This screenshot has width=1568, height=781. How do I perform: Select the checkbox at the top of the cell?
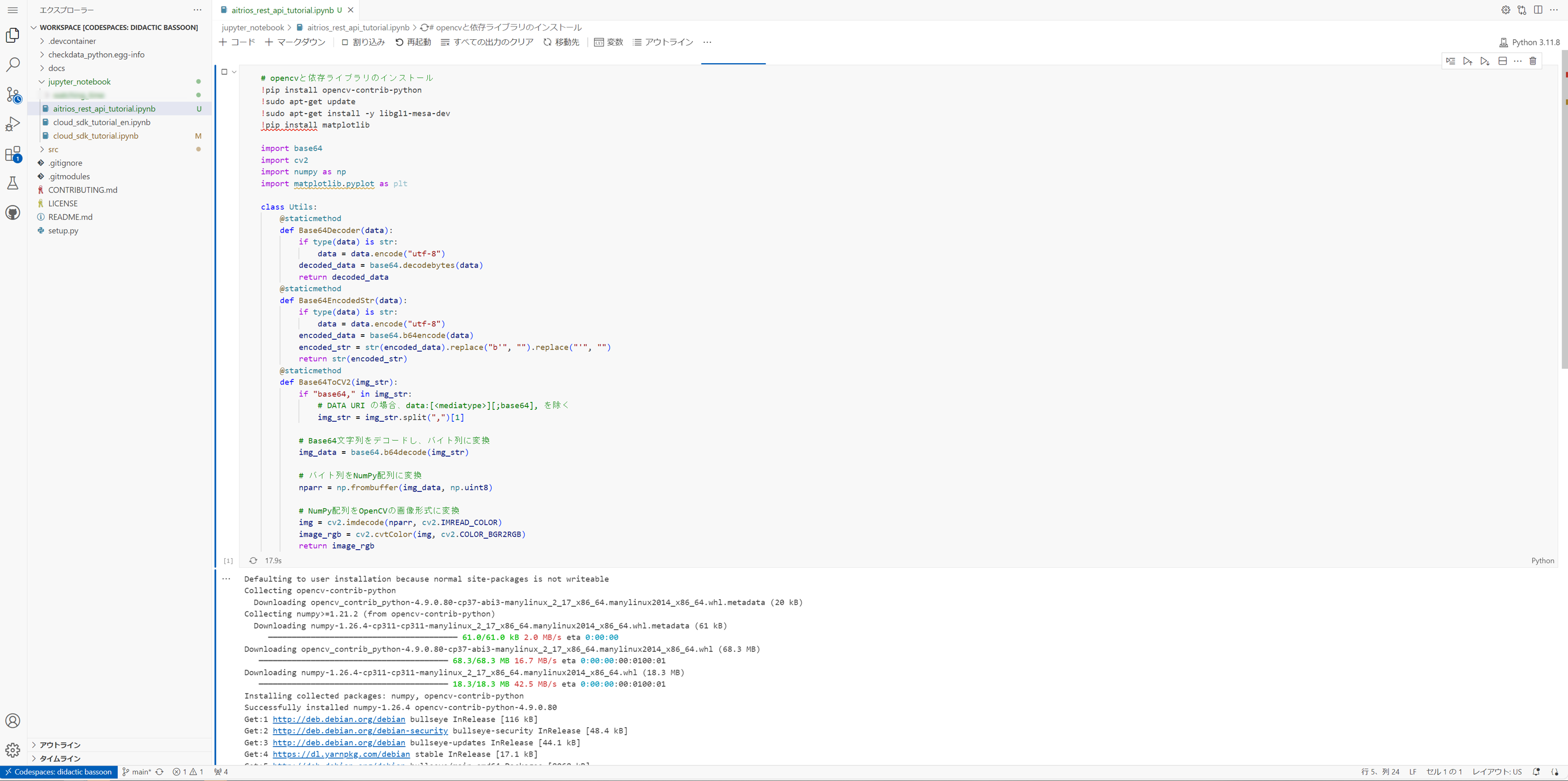click(224, 71)
